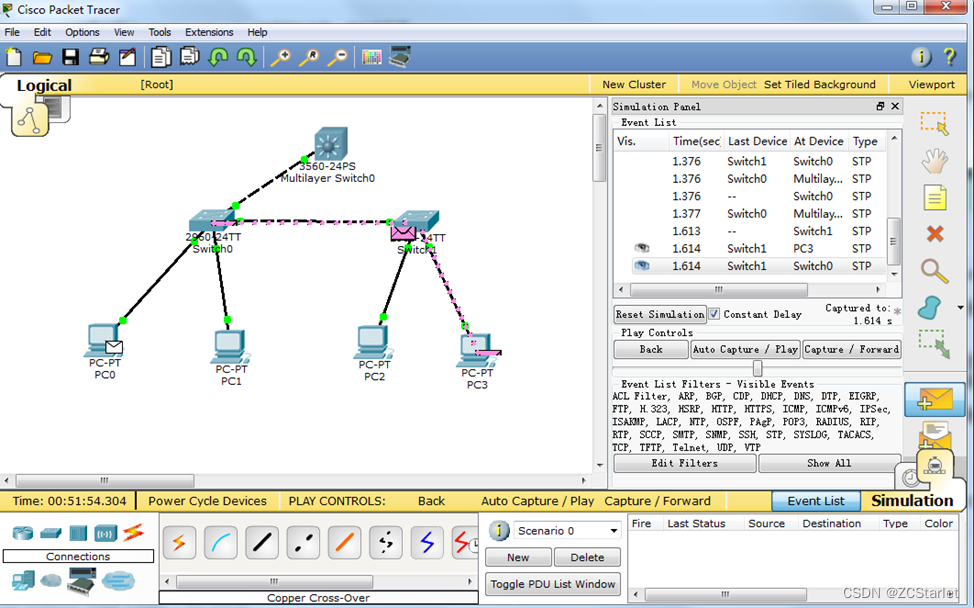Choose the Routers device category icon

tap(23, 532)
